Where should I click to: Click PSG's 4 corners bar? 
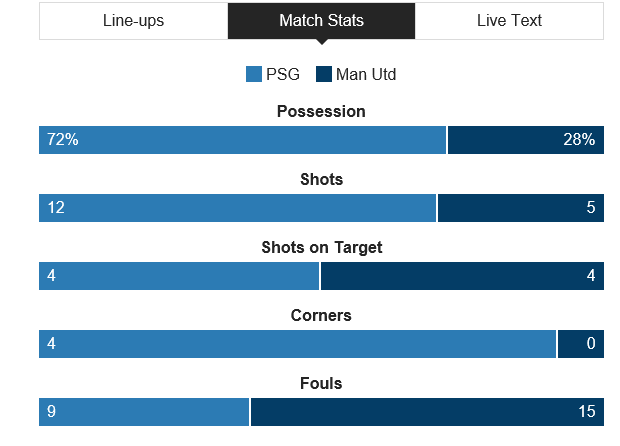tap(297, 344)
